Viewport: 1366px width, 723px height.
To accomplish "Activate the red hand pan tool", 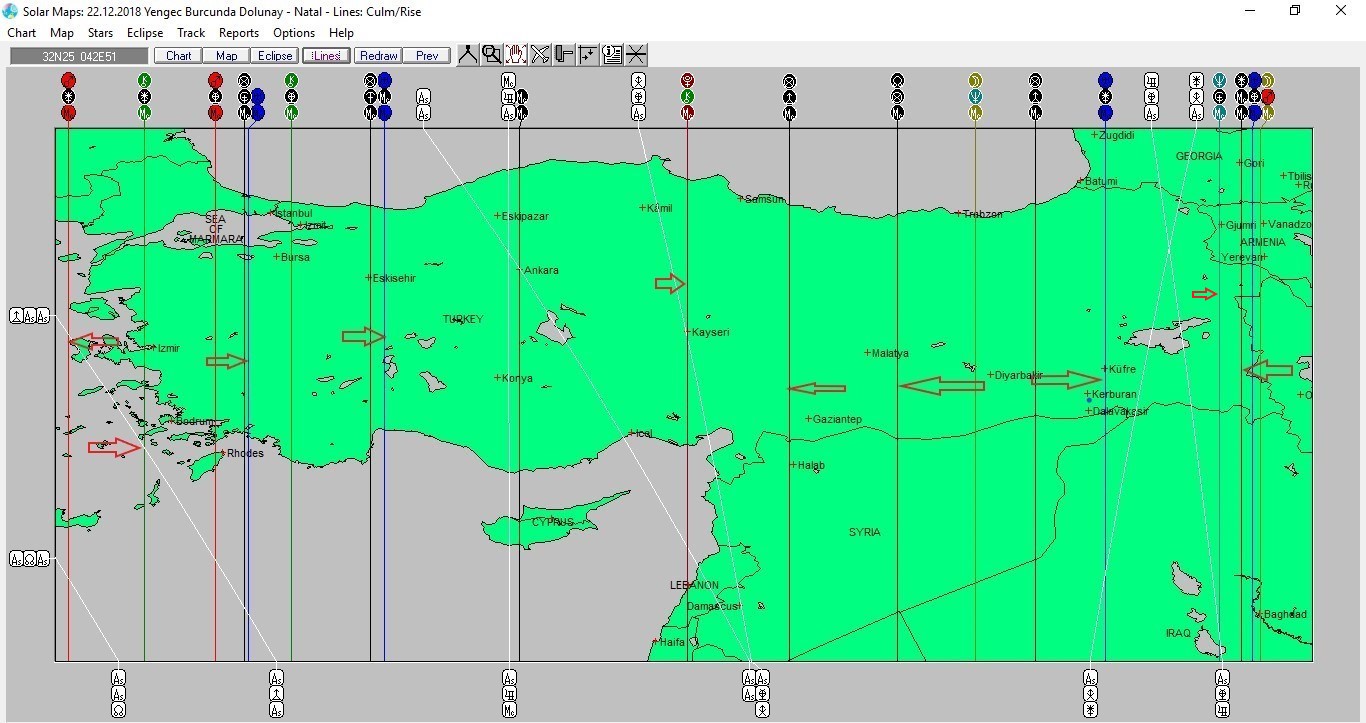I will pos(516,55).
